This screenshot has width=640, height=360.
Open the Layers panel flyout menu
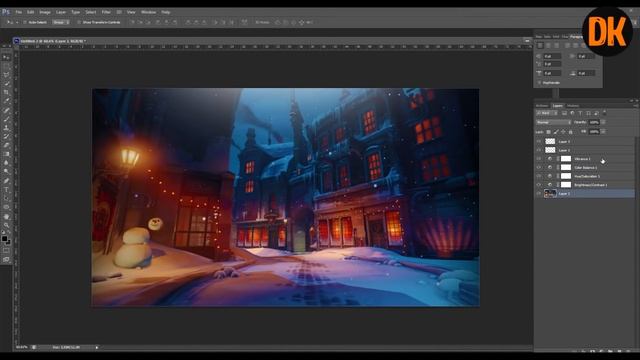pyautogui.click(x=636, y=106)
